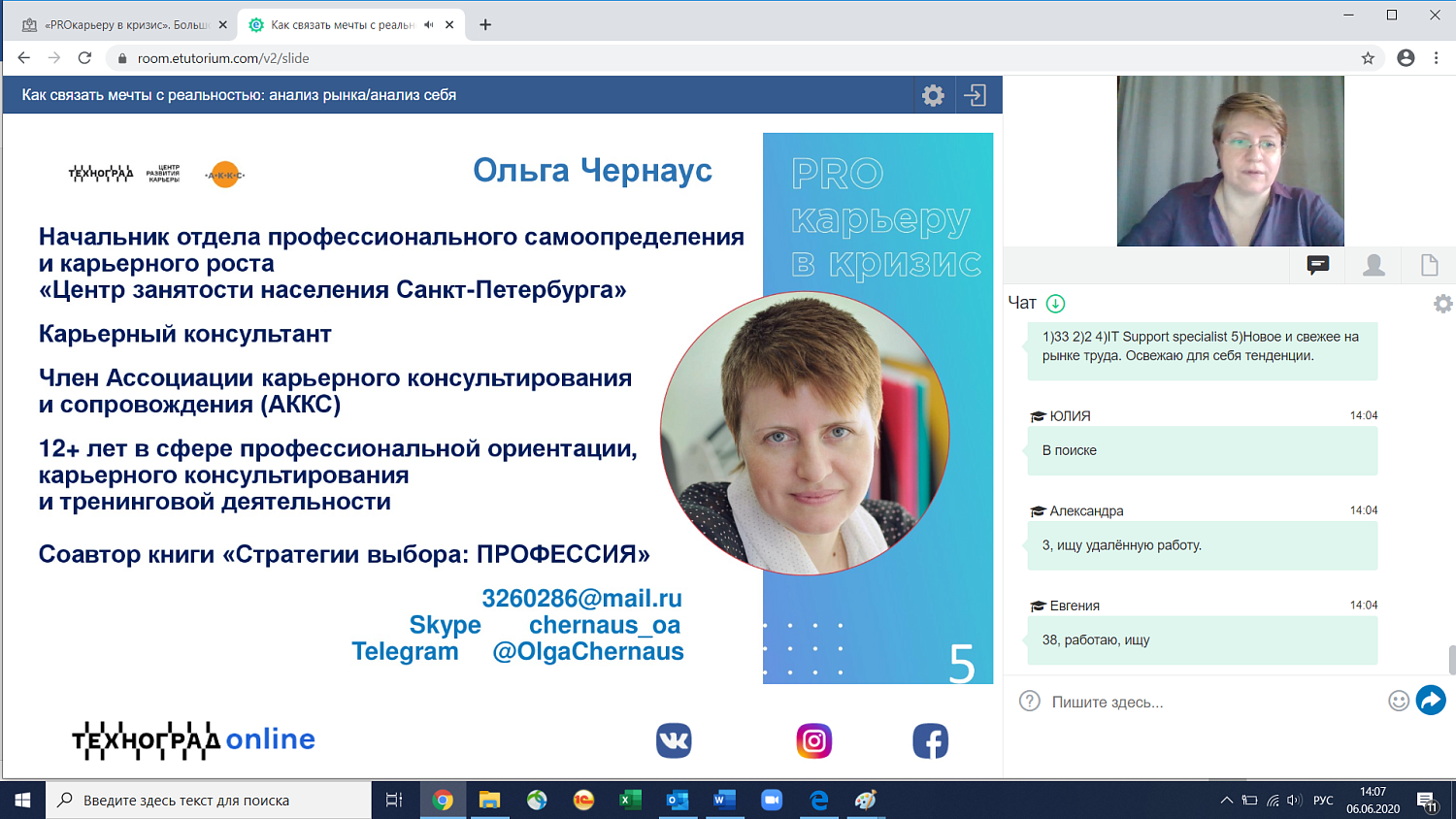Reload the current page
This screenshot has width=1456, height=819.
(85, 58)
